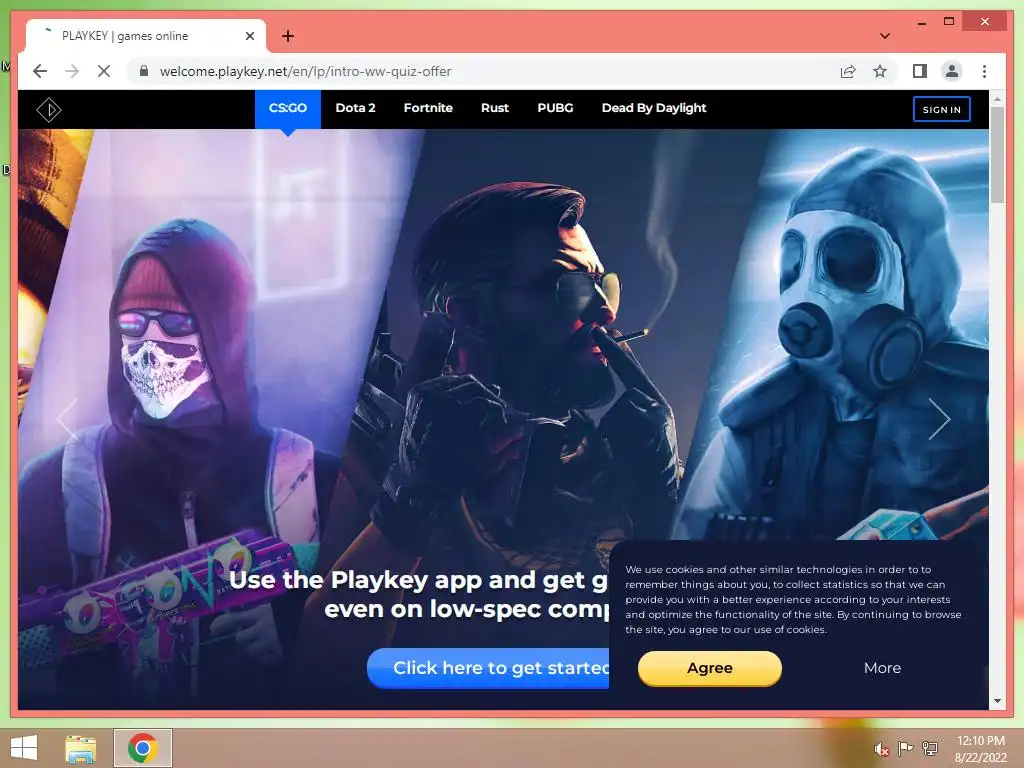Click 'Click here to get started' button
Viewport: 1024px width, 768px height.
[x=488, y=668]
